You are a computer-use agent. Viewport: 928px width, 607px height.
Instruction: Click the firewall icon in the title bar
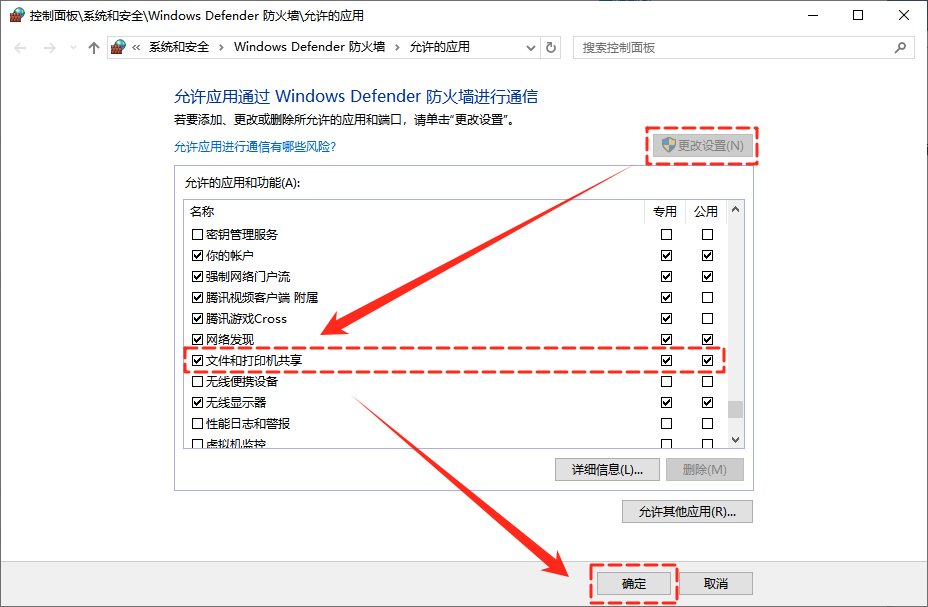point(17,15)
